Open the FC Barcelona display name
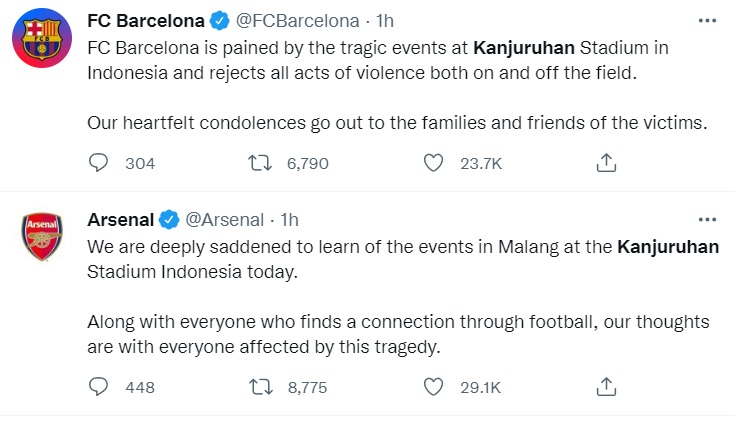This screenshot has height=428, width=735. pyautogui.click(x=146, y=21)
